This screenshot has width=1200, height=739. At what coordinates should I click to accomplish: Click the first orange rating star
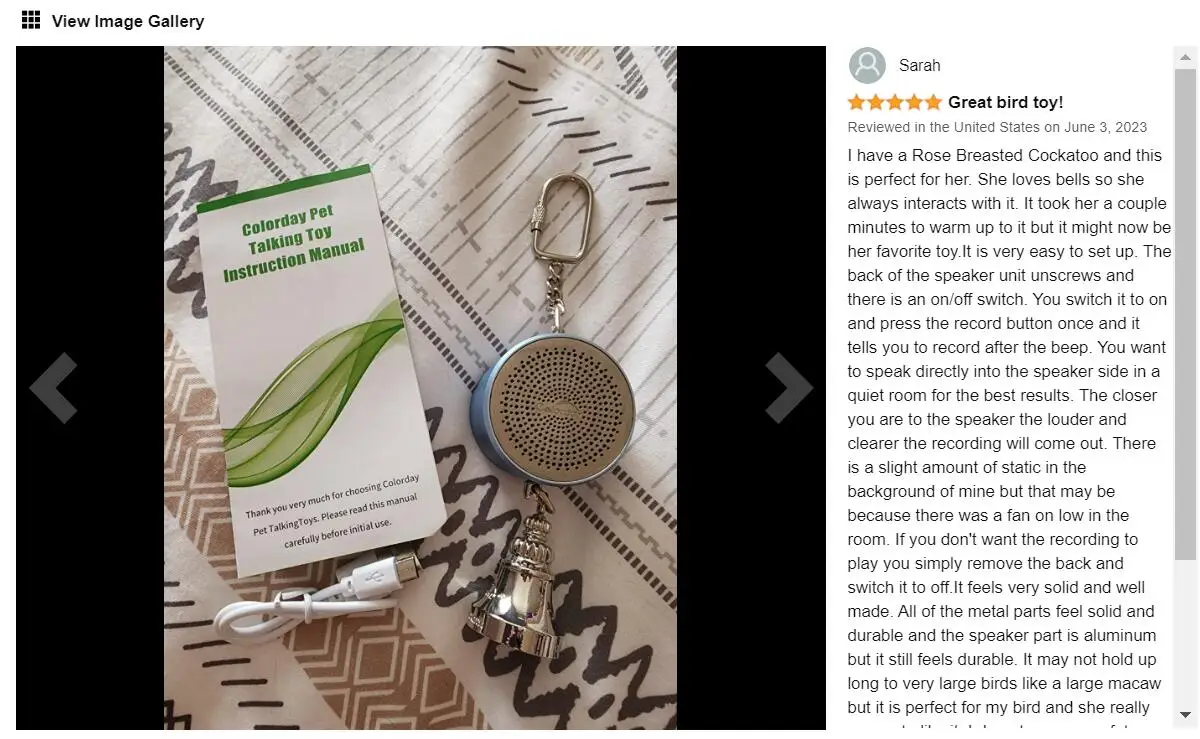pos(857,102)
